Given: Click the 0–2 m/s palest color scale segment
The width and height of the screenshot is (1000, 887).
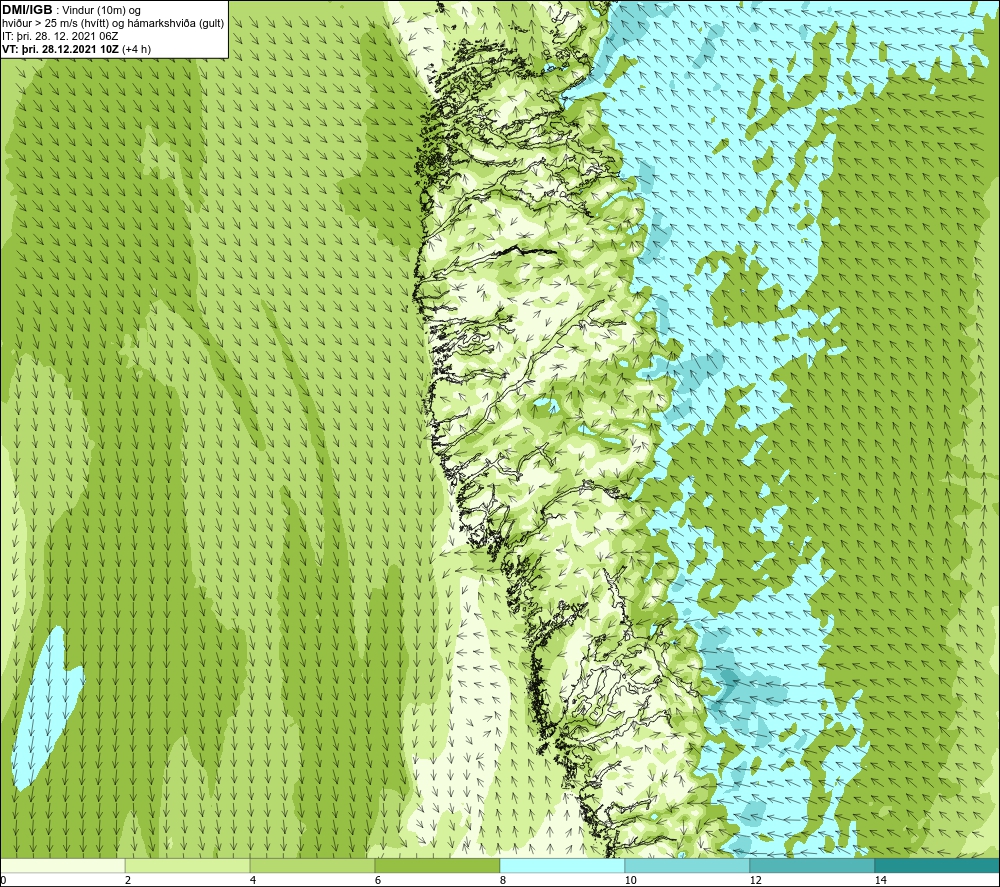Looking at the screenshot, I should [62, 865].
